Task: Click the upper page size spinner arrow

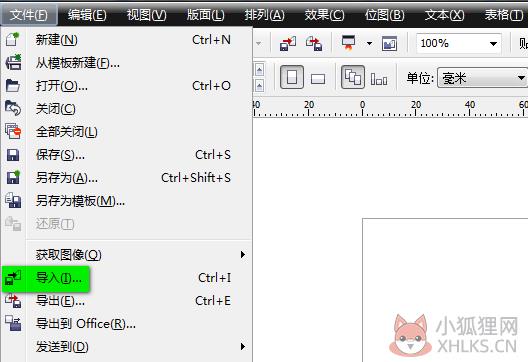Action: (259, 70)
